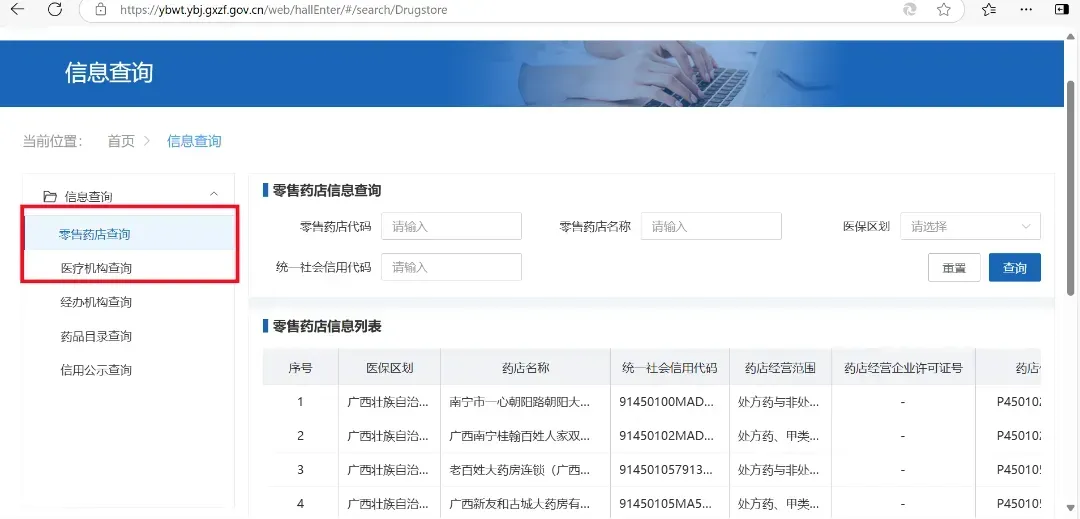Screen dimensions: 1080x519
Task: Click the folder icon beside 信息查询
Action: click(x=50, y=197)
